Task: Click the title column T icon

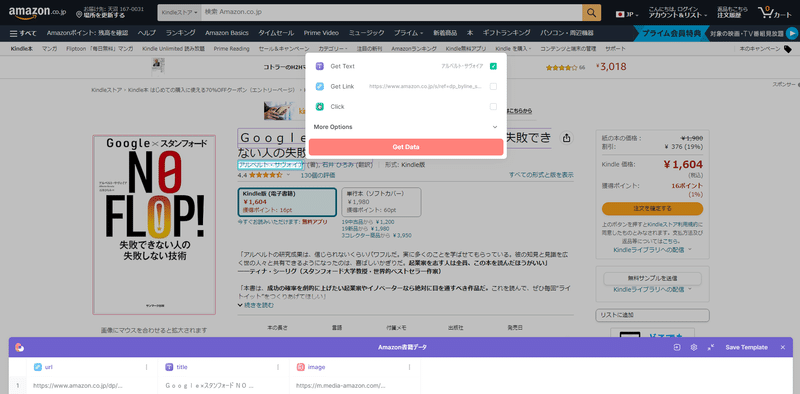Action: click(x=169, y=367)
